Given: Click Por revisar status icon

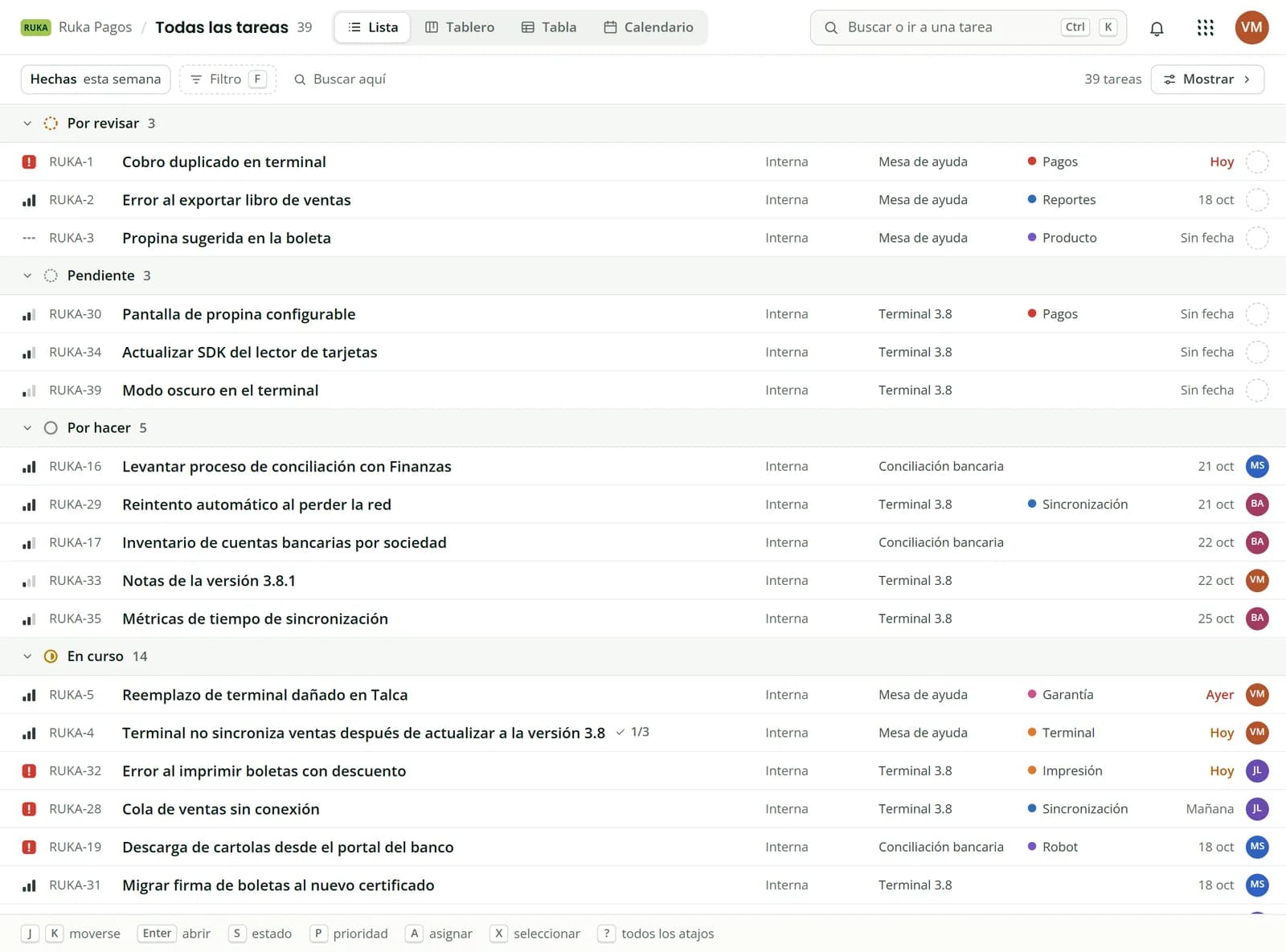Looking at the screenshot, I should (51, 123).
